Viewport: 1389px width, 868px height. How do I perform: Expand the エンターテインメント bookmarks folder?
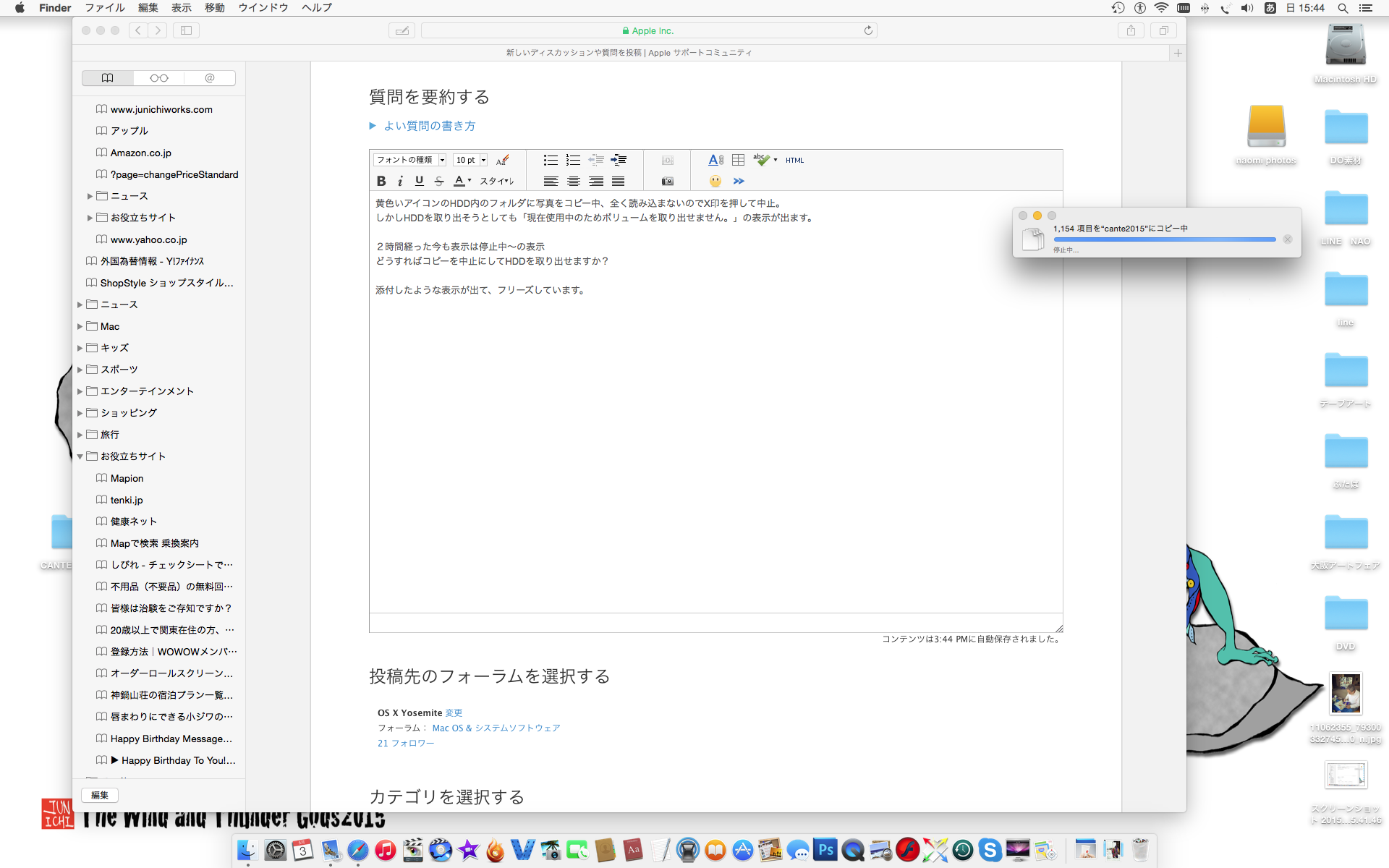(80, 391)
